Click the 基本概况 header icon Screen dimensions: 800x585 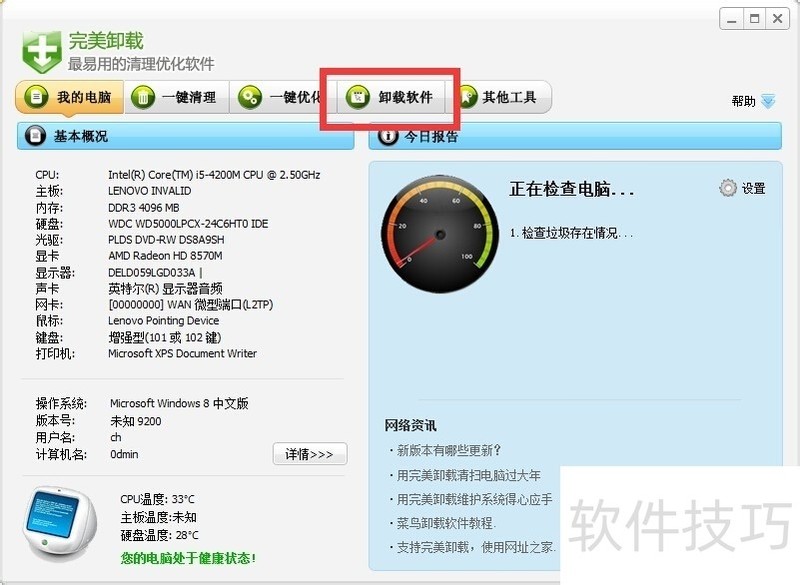click(35, 136)
